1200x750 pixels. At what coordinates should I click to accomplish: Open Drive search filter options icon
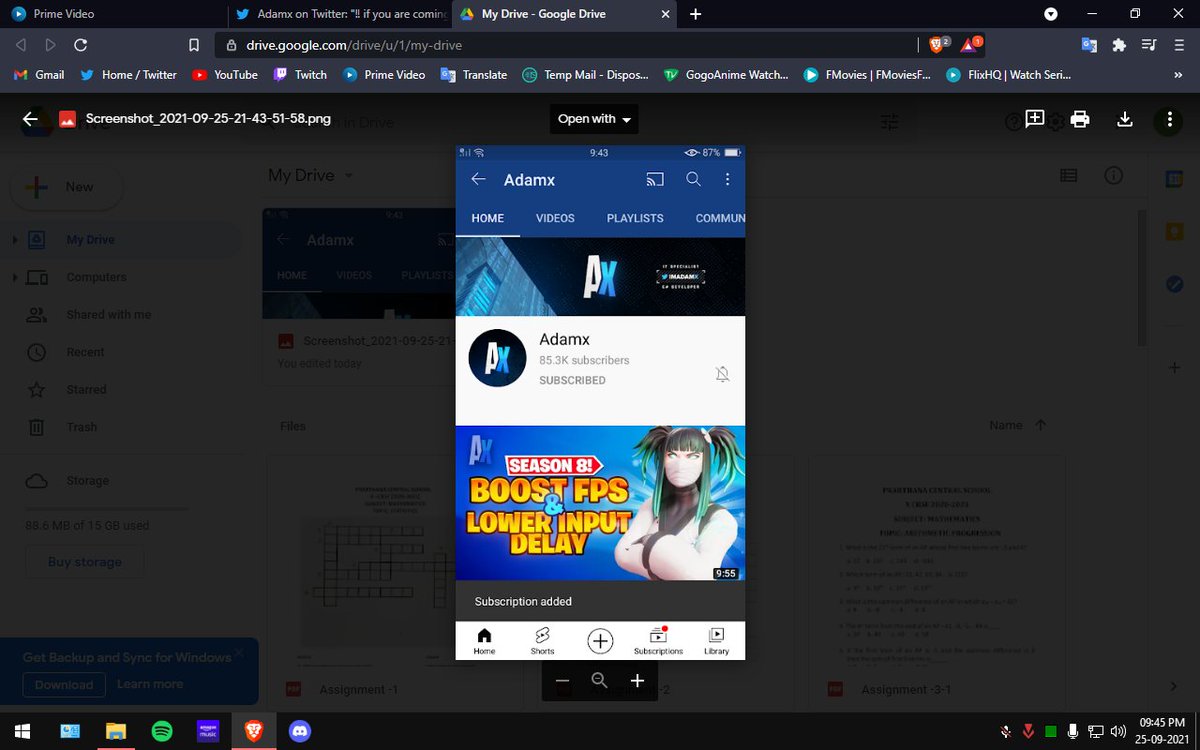[890, 122]
